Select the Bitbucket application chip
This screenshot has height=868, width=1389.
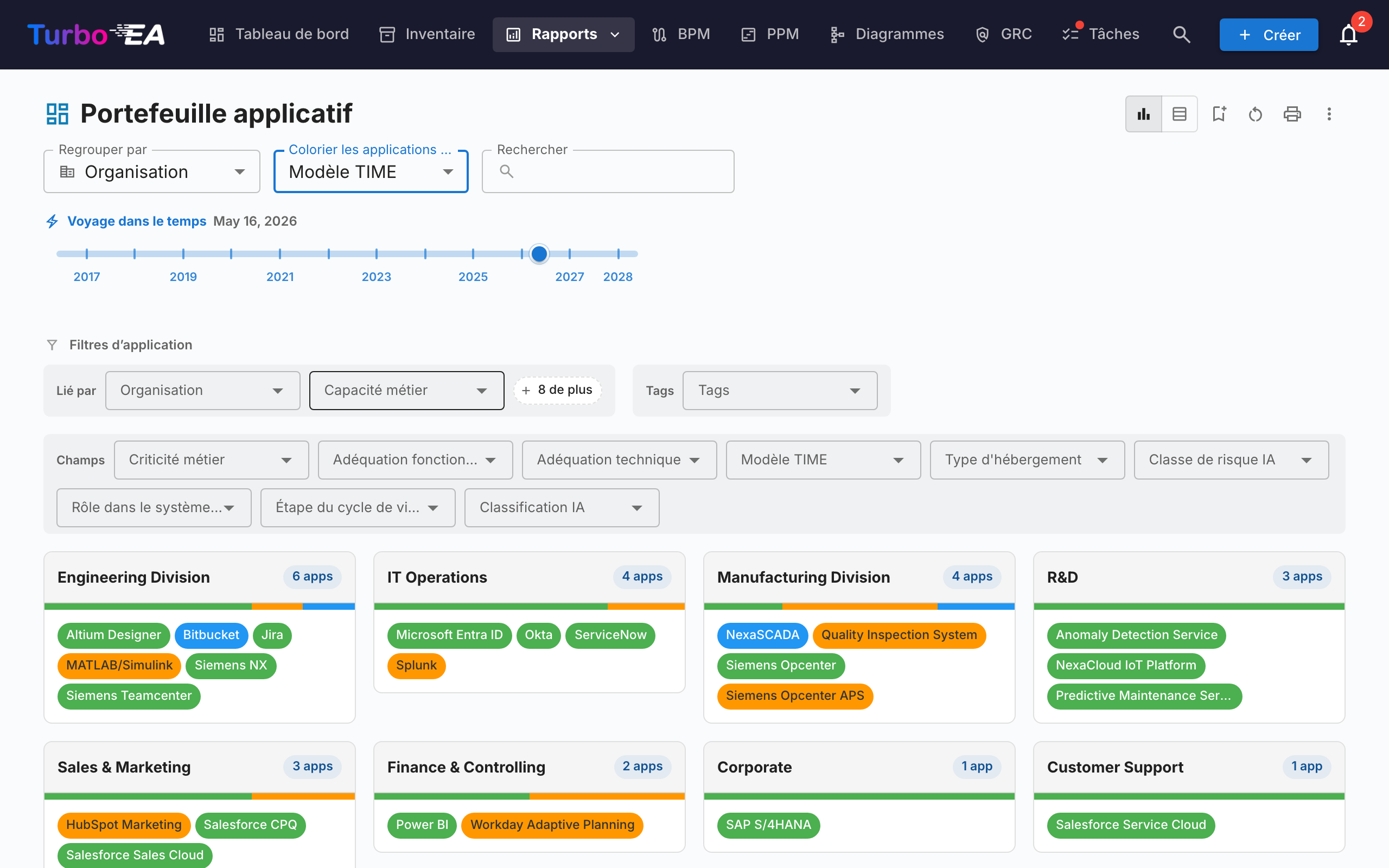[x=211, y=635]
